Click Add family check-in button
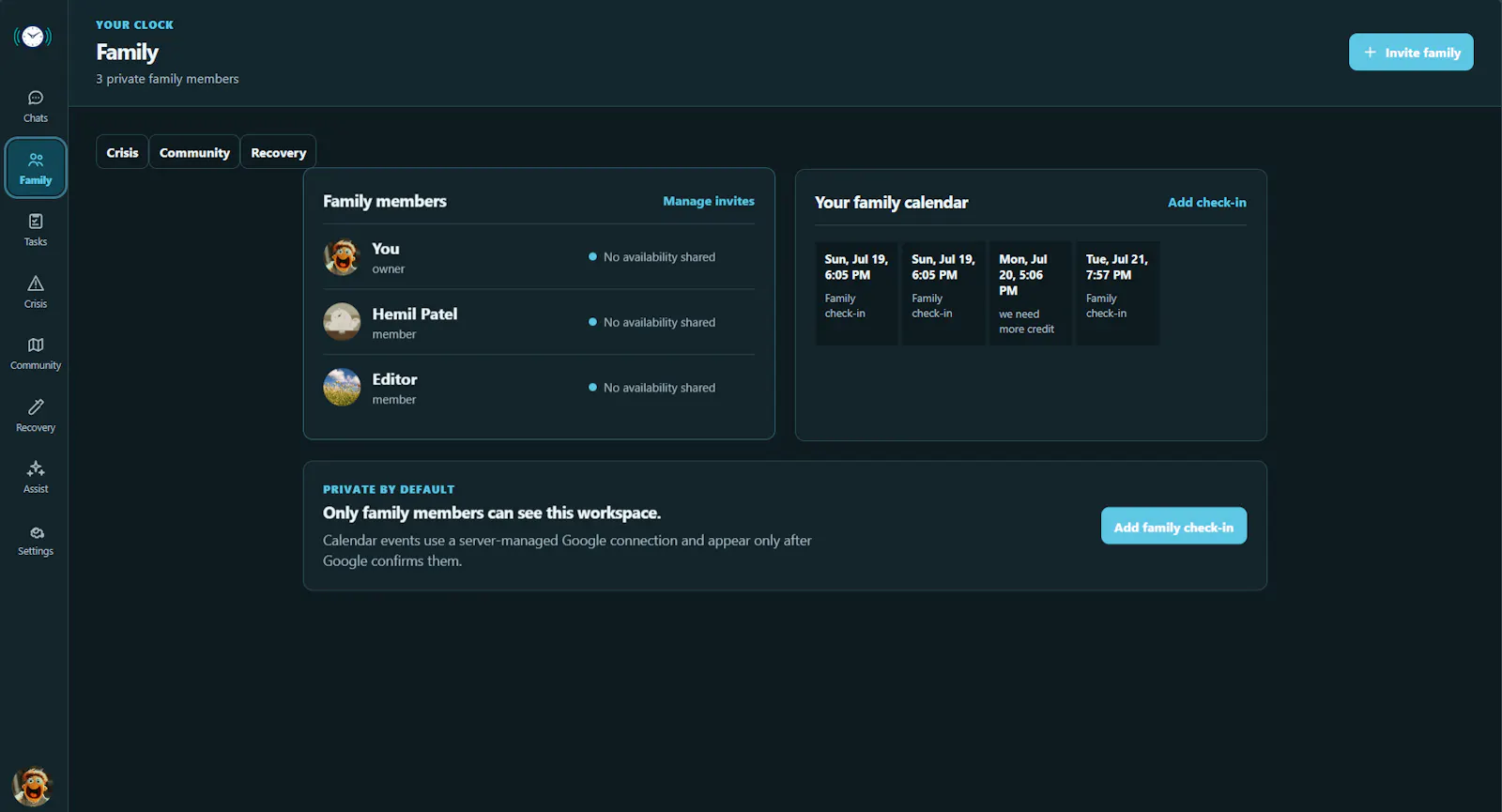 [x=1173, y=527]
